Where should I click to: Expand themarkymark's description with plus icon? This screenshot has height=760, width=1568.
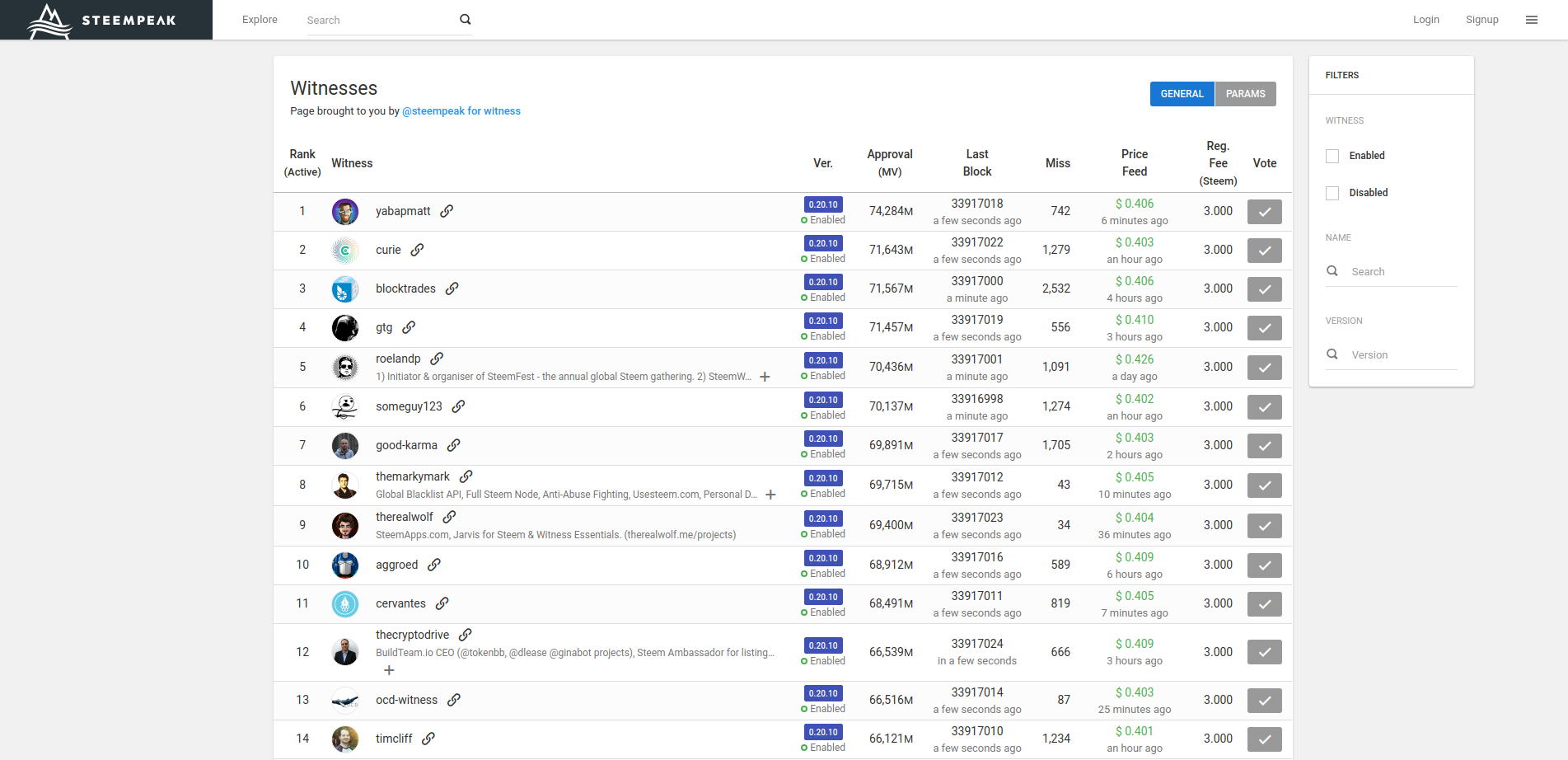tap(770, 495)
